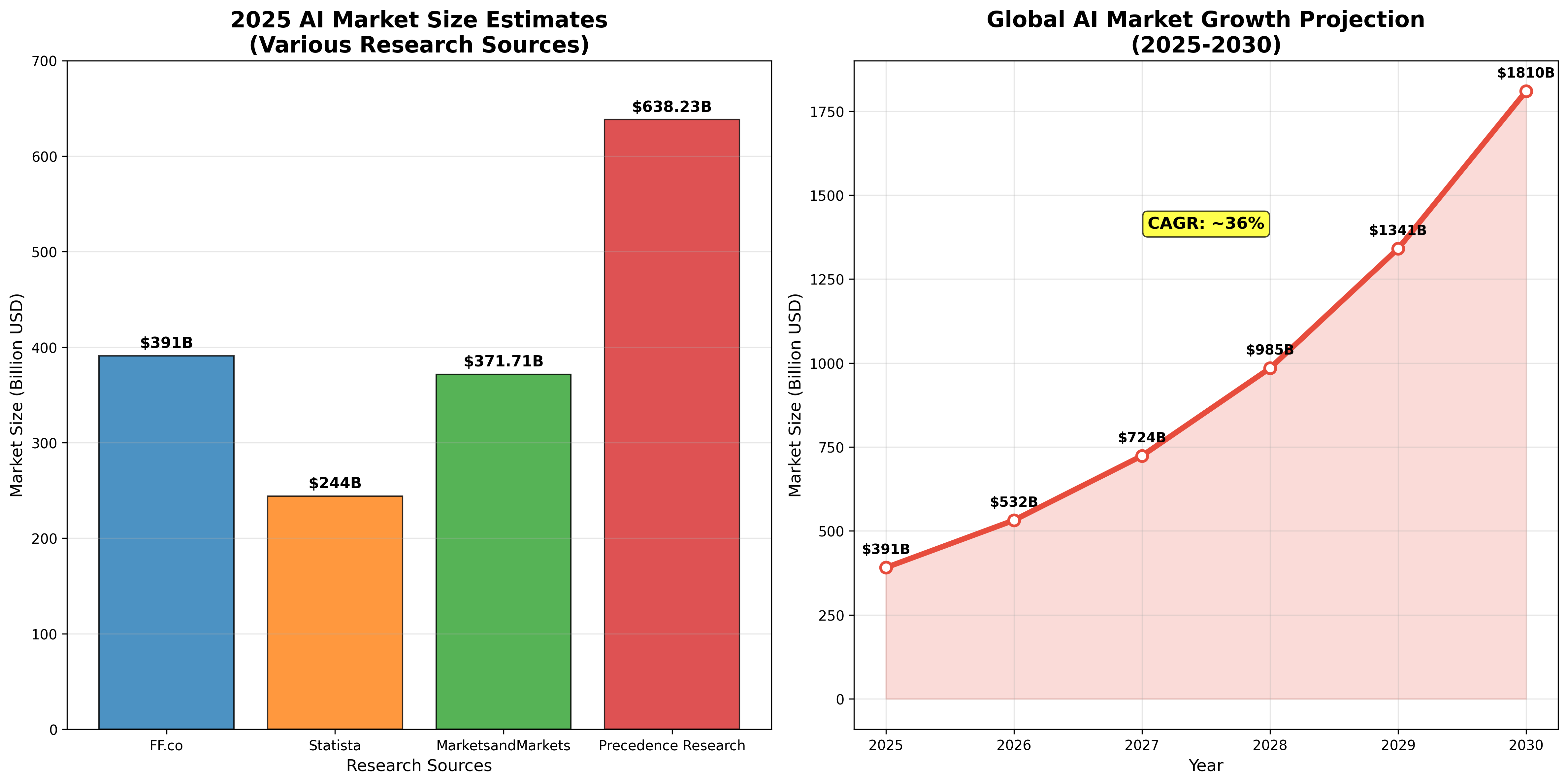Click the red Precedence Research bar
The image size is (1568, 784).
[x=671, y=424]
